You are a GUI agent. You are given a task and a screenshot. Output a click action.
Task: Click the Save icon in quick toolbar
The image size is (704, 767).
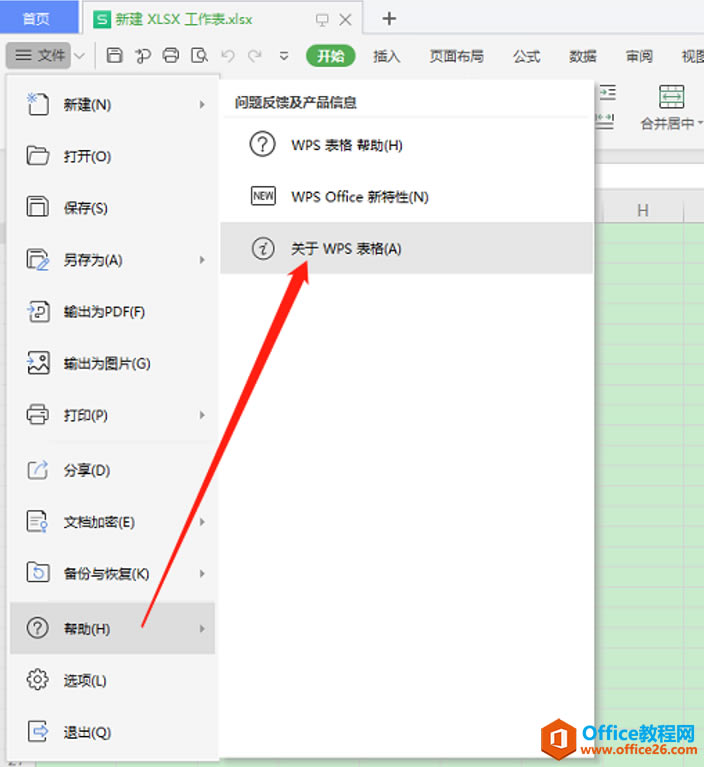(x=114, y=56)
